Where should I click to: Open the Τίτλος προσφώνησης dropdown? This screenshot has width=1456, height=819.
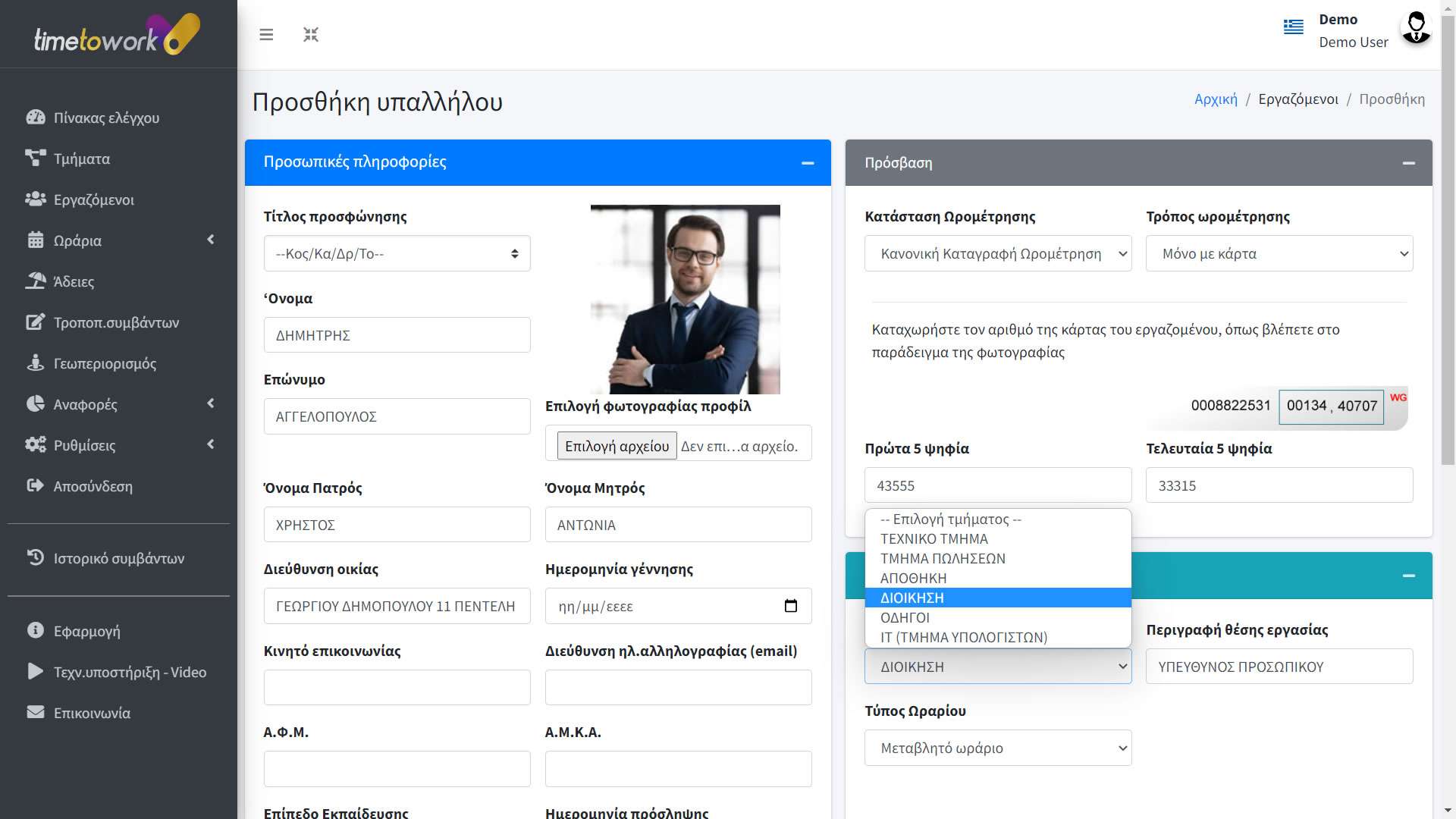(x=397, y=254)
